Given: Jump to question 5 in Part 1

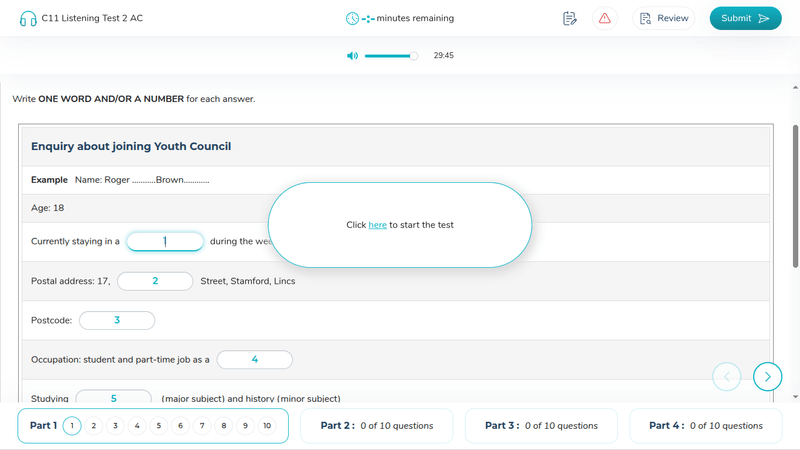Looking at the screenshot, I should [159, 426].
